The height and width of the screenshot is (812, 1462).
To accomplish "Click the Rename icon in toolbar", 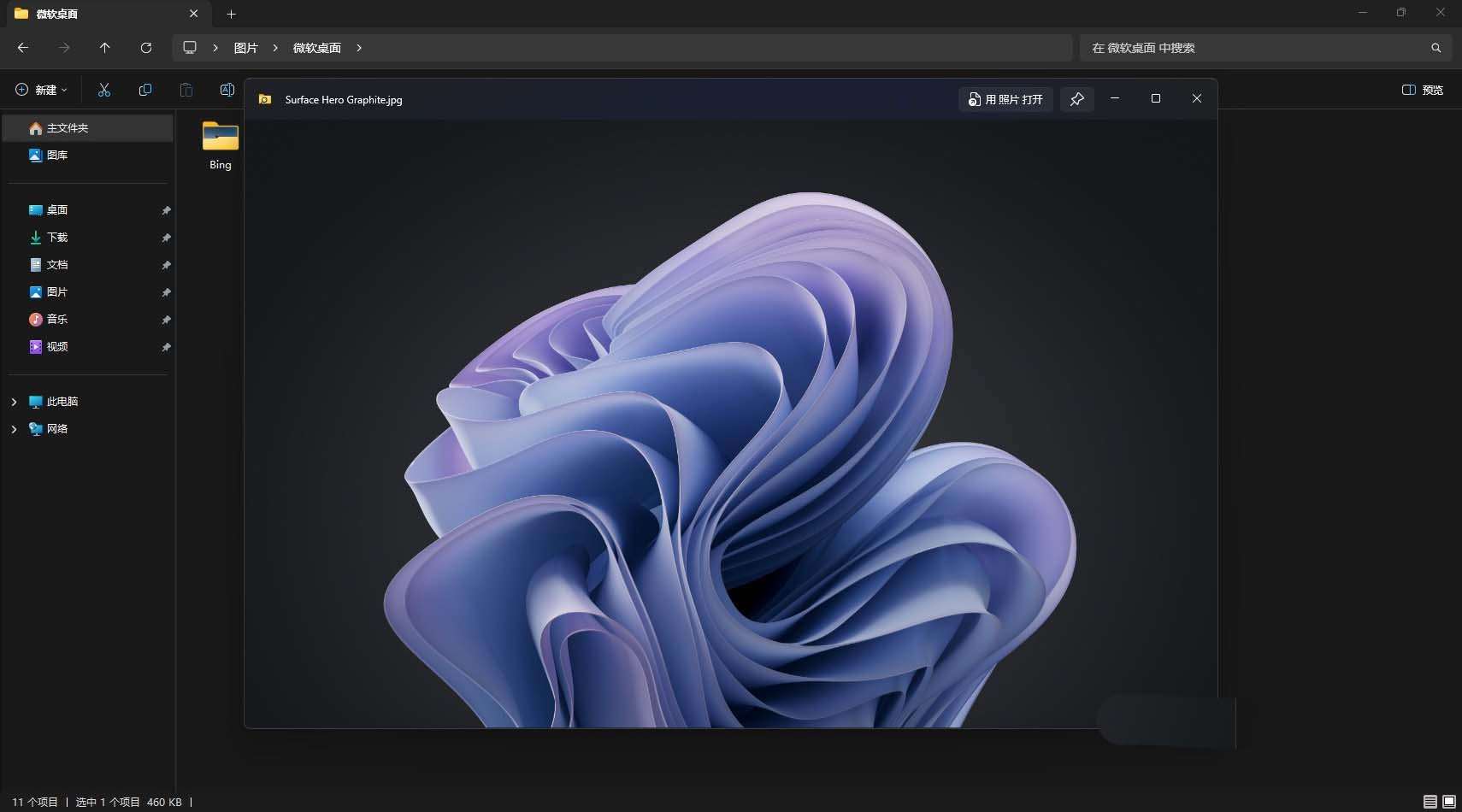I will tap(227, 90).
